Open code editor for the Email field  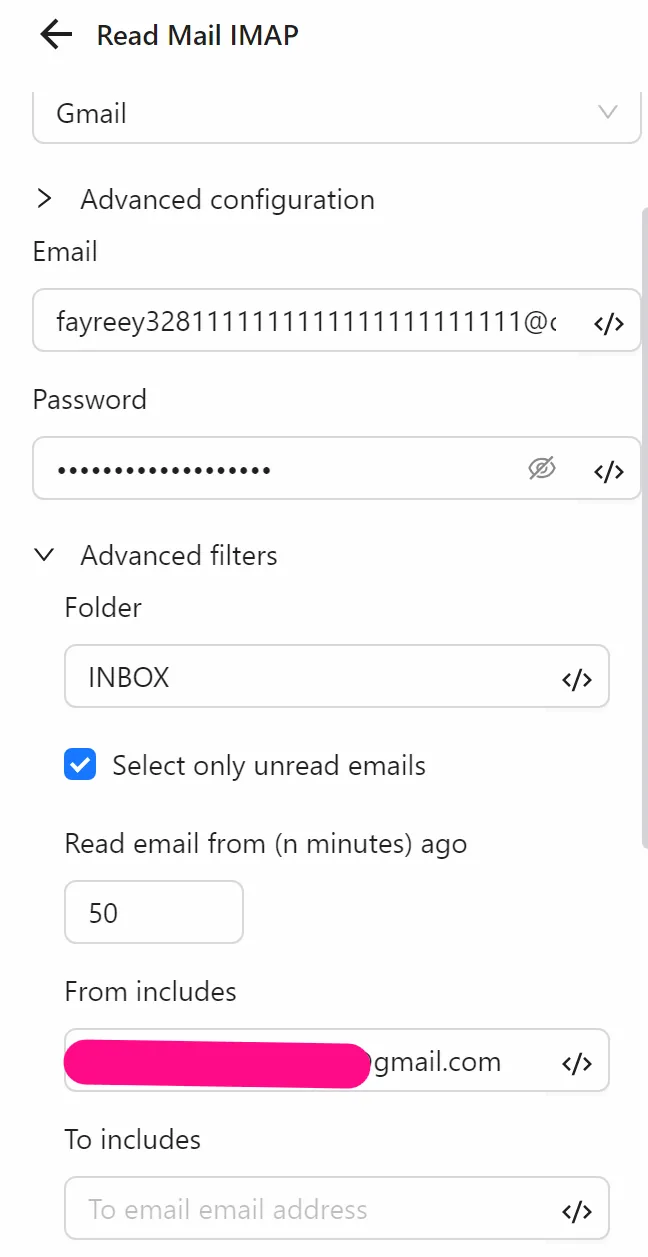point(608,322)
